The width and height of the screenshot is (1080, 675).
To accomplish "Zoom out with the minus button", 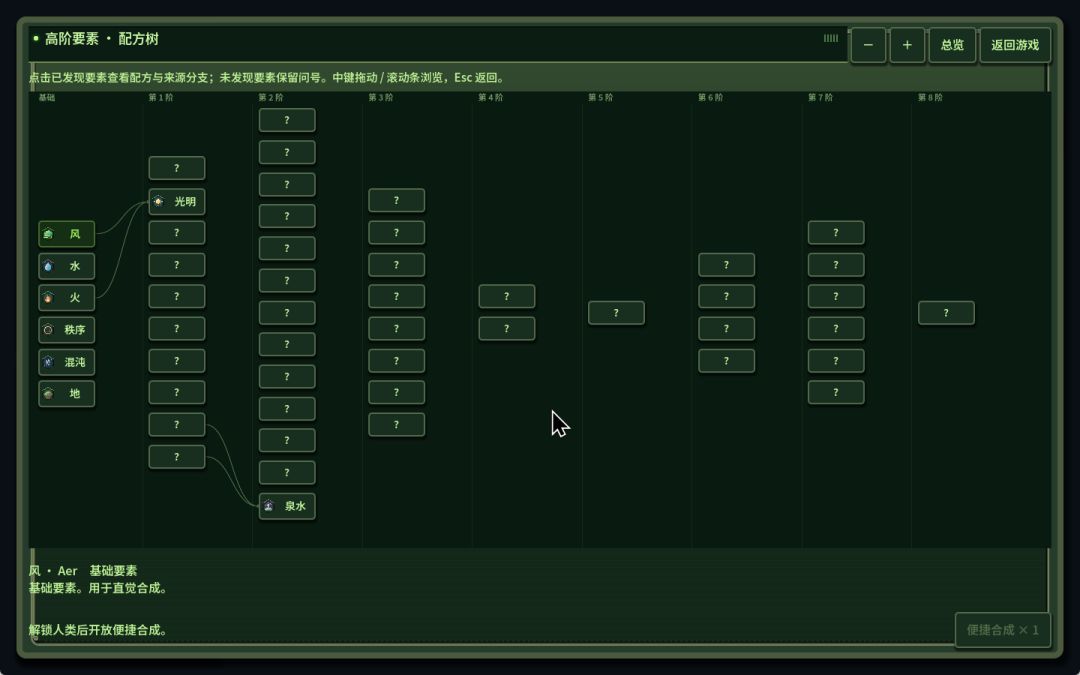I will [x=868, y=45].
